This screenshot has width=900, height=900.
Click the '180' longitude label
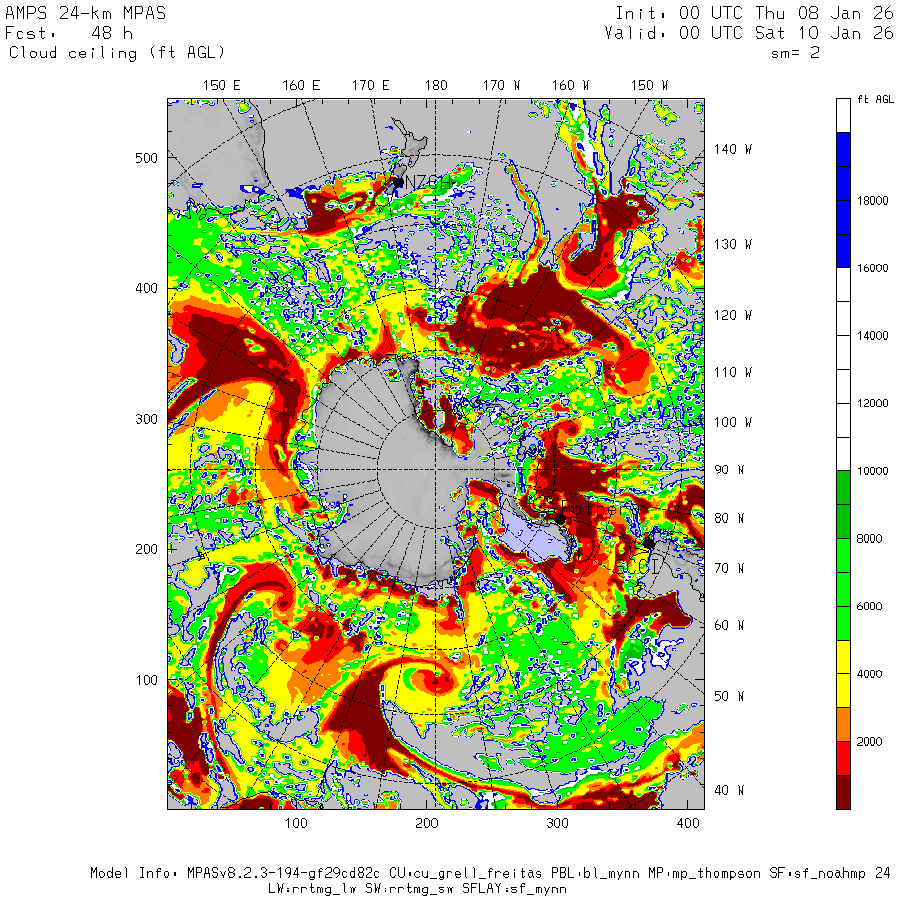click(x=436, y=86)
